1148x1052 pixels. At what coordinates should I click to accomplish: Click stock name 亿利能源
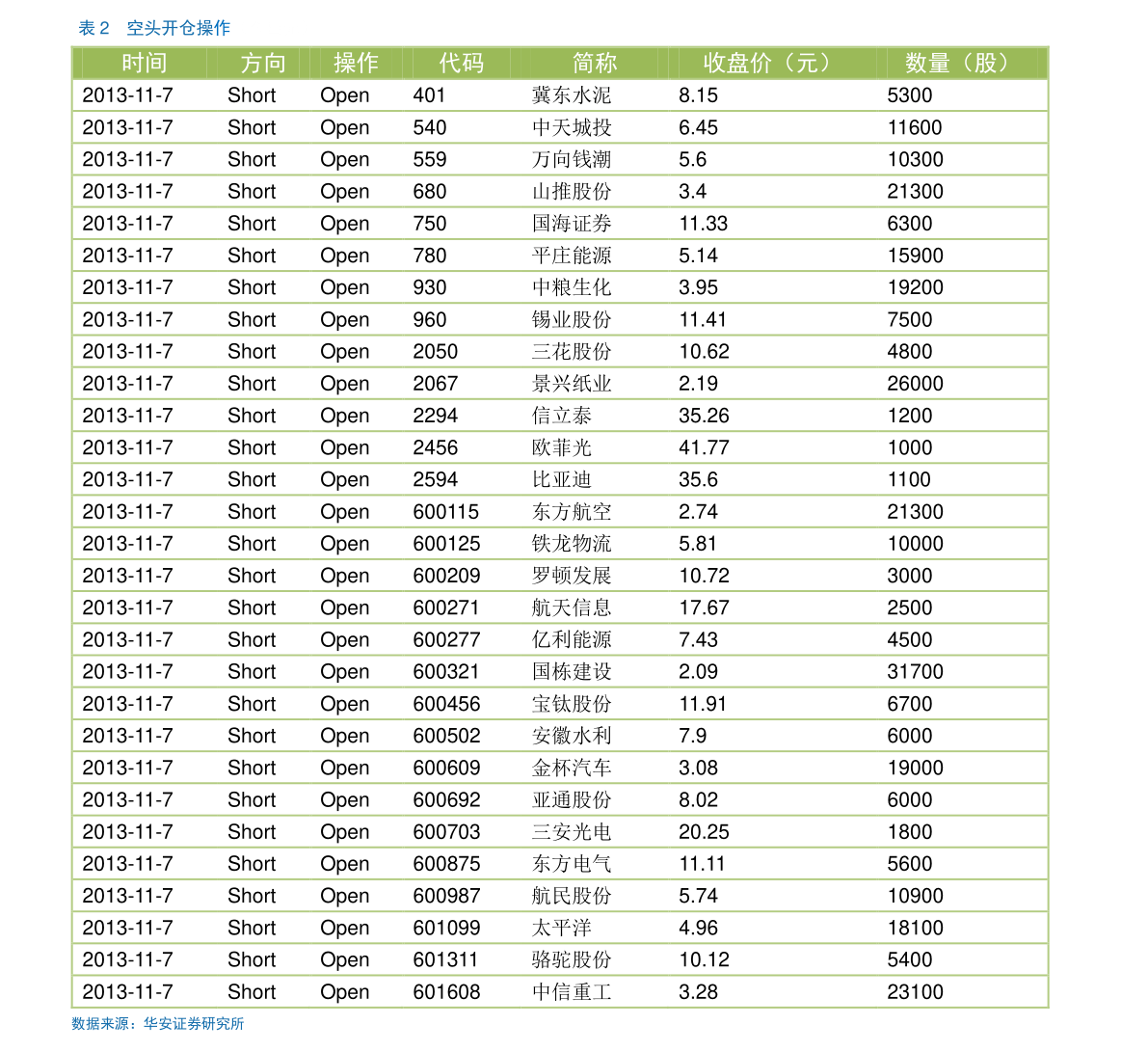point(571,639)
